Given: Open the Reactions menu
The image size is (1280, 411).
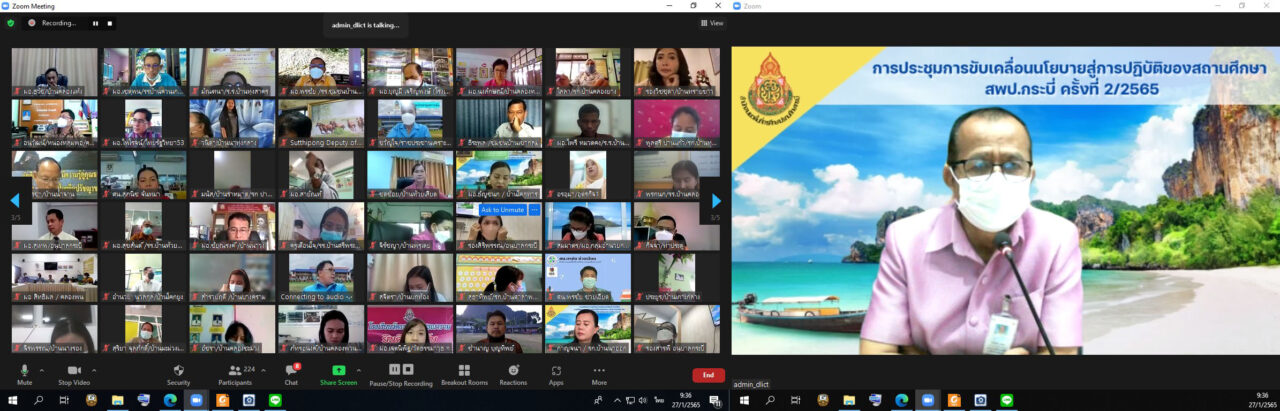Looking at the screenshot, I should [x=513, y=374].
